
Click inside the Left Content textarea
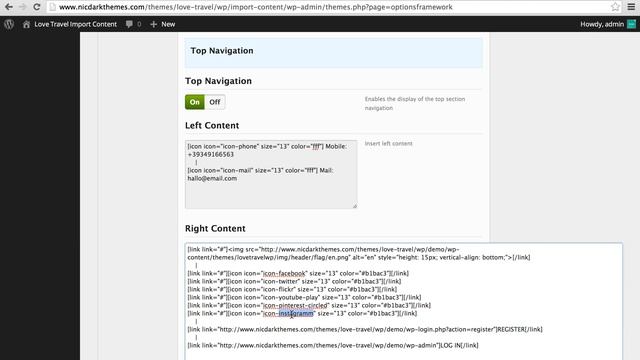point(271,174)
